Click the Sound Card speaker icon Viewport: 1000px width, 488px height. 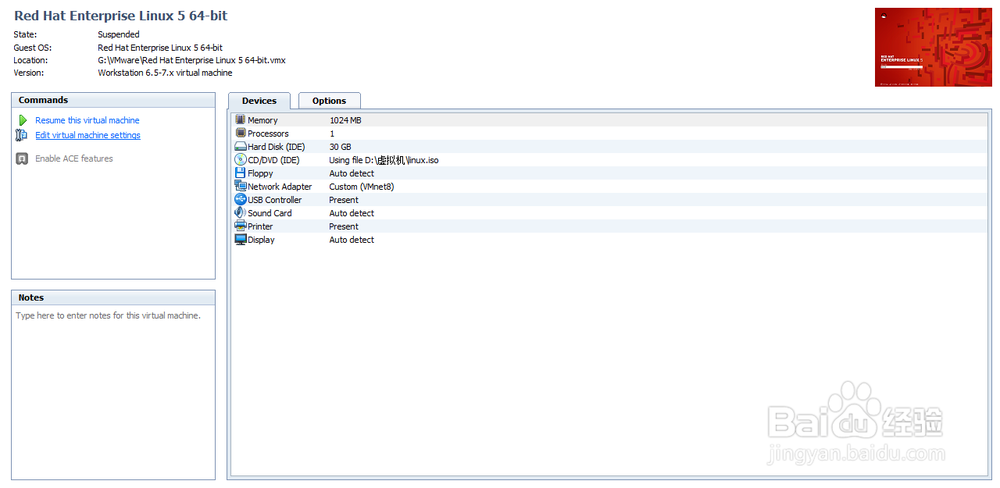[x=240, y=212]
